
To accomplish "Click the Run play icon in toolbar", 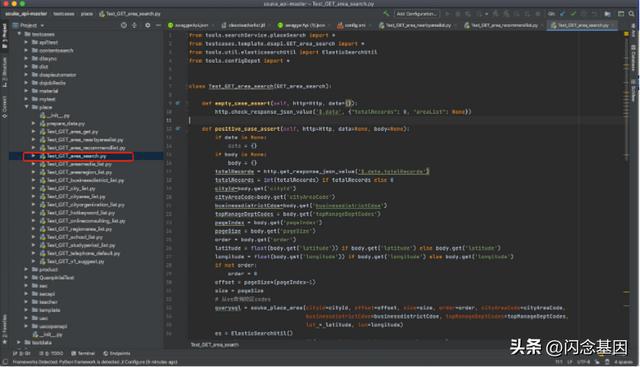I will (447, 14).
